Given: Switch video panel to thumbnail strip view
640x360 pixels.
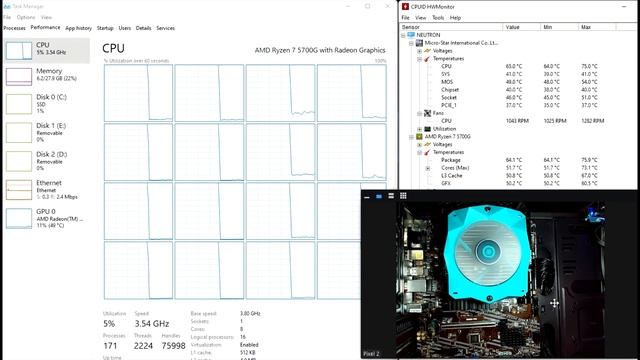Looking at the screenshot, I should [x=391, y=196].
